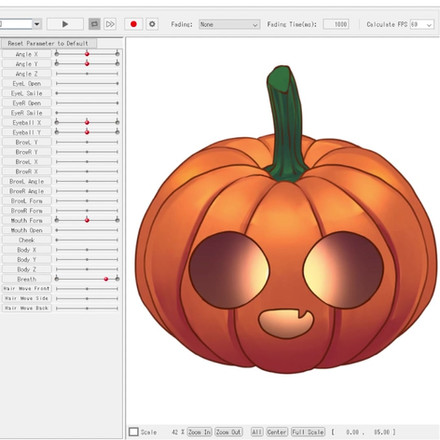The width and height of the screenshot is (440, 440).
Task: Select the Breath parameter label
Action: [x=27, y=279]
